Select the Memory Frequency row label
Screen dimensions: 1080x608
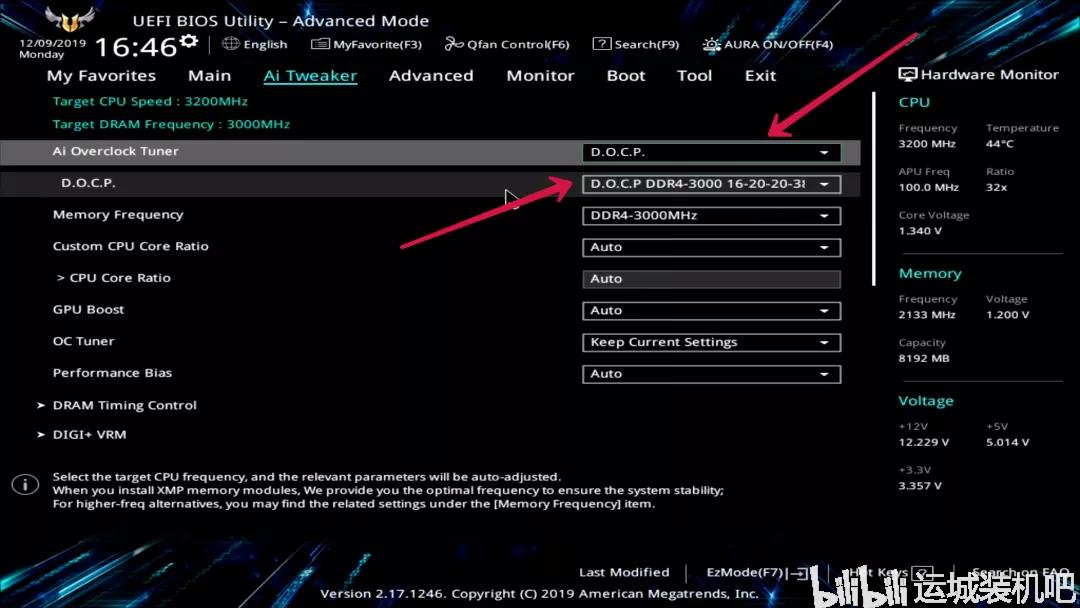118,214
